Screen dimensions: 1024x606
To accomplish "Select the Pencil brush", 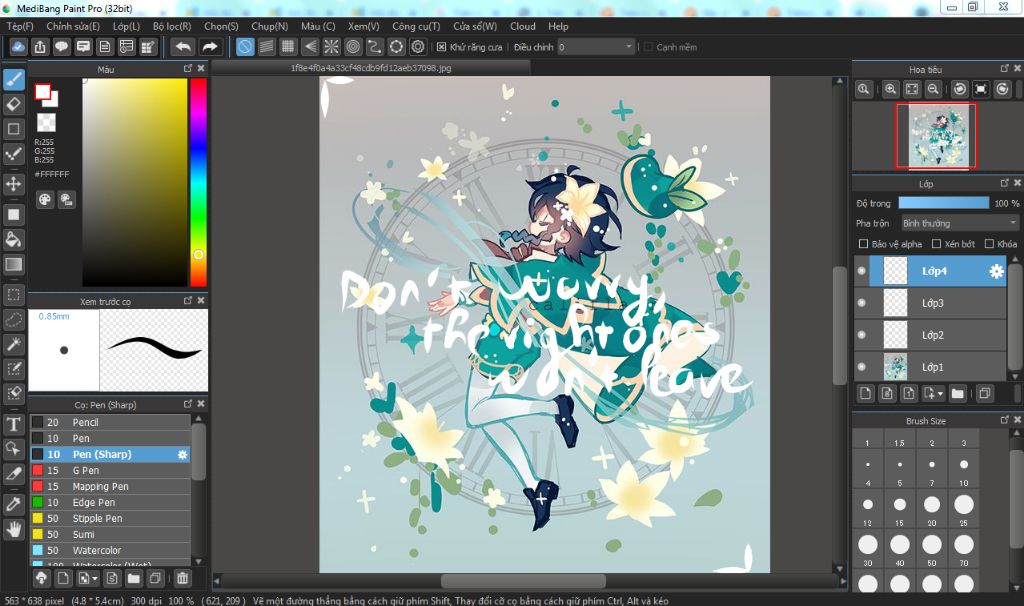I will [x=110, y=423].
